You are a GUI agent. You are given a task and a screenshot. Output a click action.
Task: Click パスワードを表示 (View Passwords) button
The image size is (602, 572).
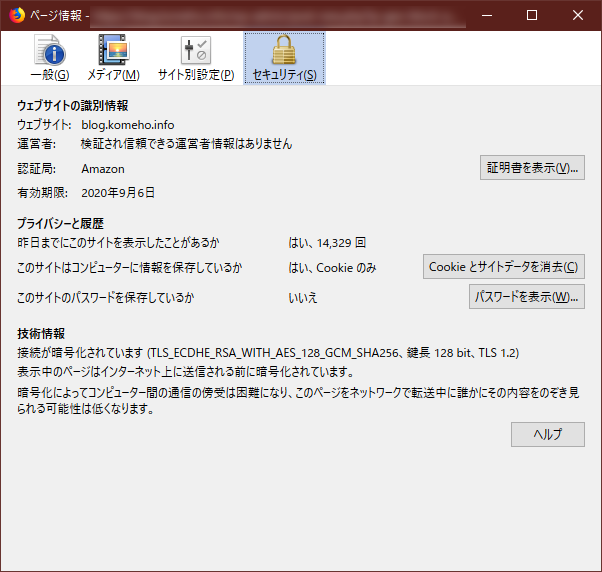click(527, 296)
